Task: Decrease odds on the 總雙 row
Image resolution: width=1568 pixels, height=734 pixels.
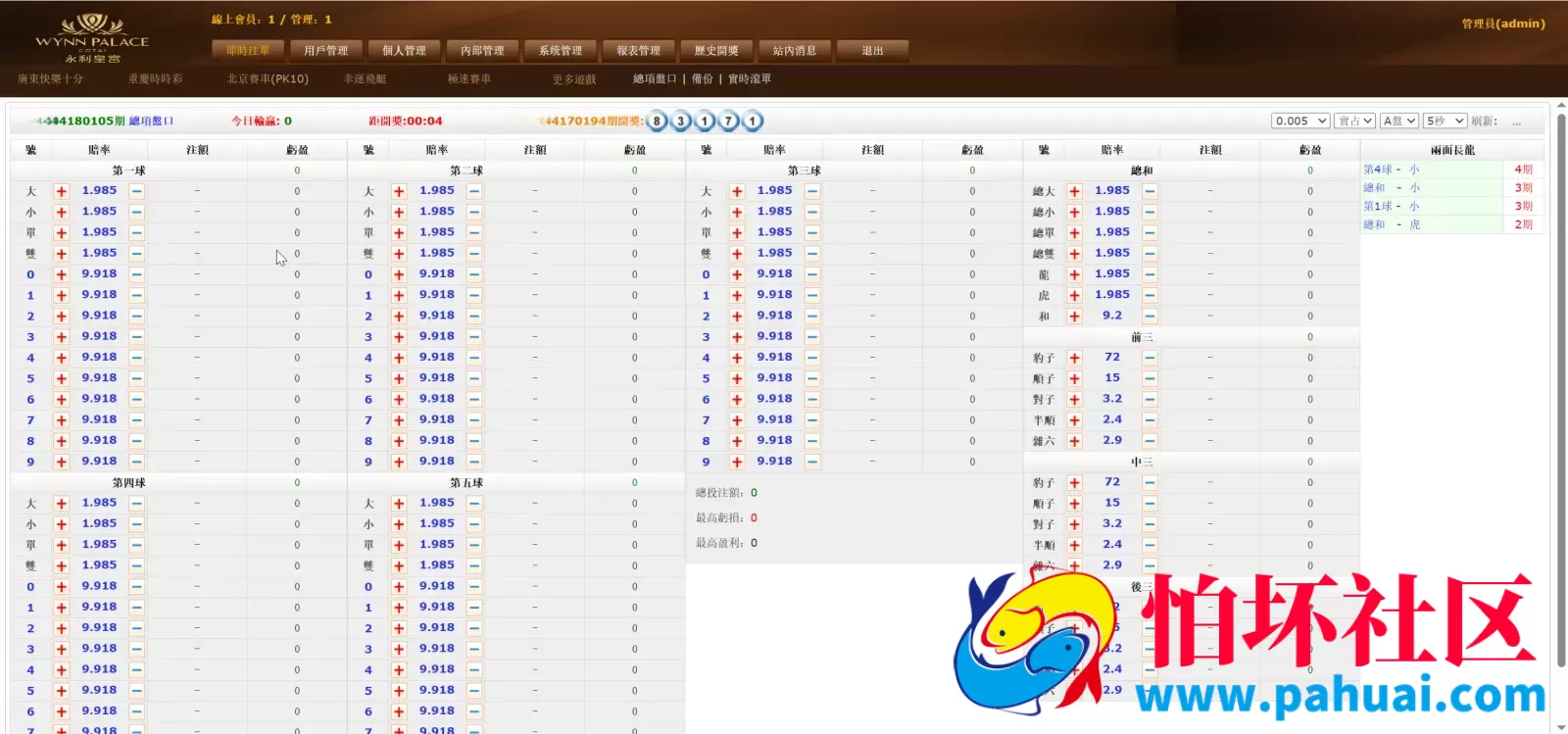Action: (1150, 254)
